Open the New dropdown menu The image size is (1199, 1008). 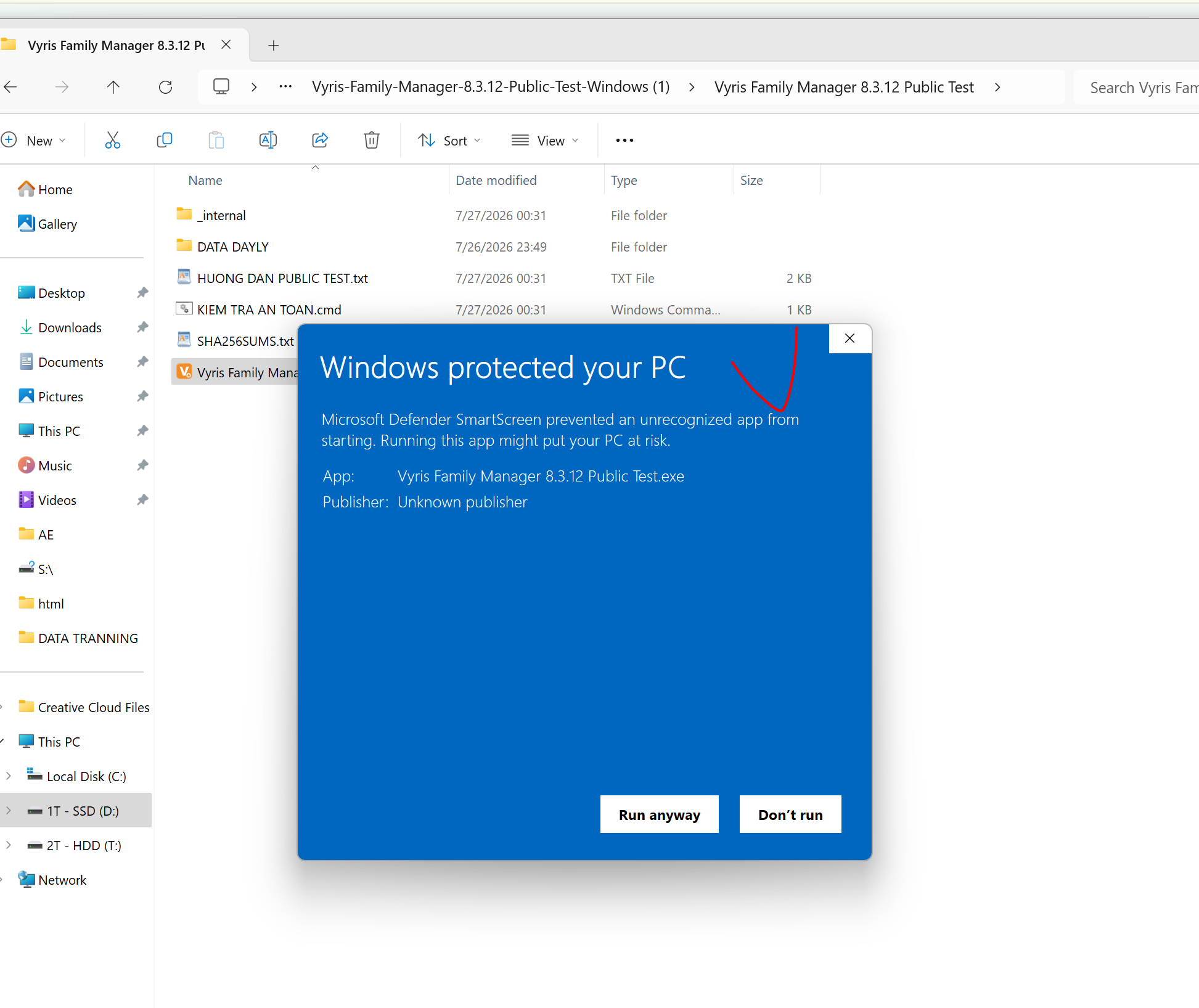[x=35, y=141]
